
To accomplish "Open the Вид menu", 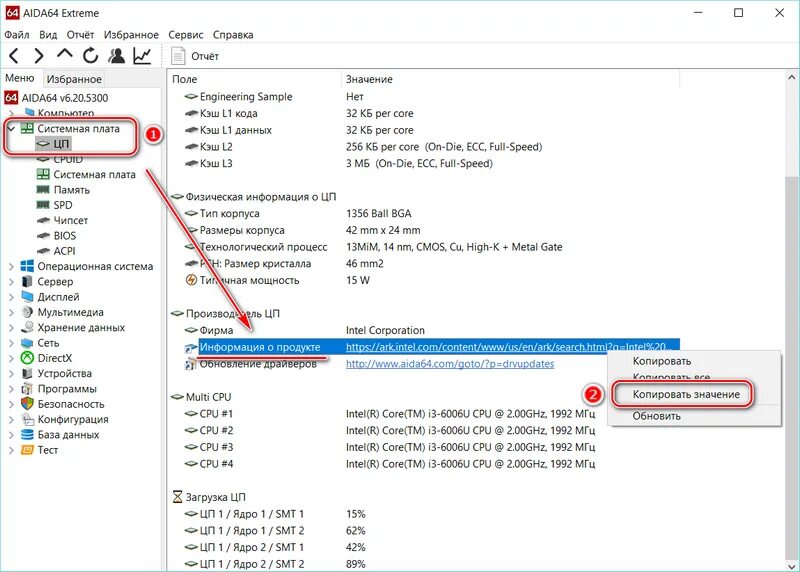I will pyautogui.click(x=48, y=35).
